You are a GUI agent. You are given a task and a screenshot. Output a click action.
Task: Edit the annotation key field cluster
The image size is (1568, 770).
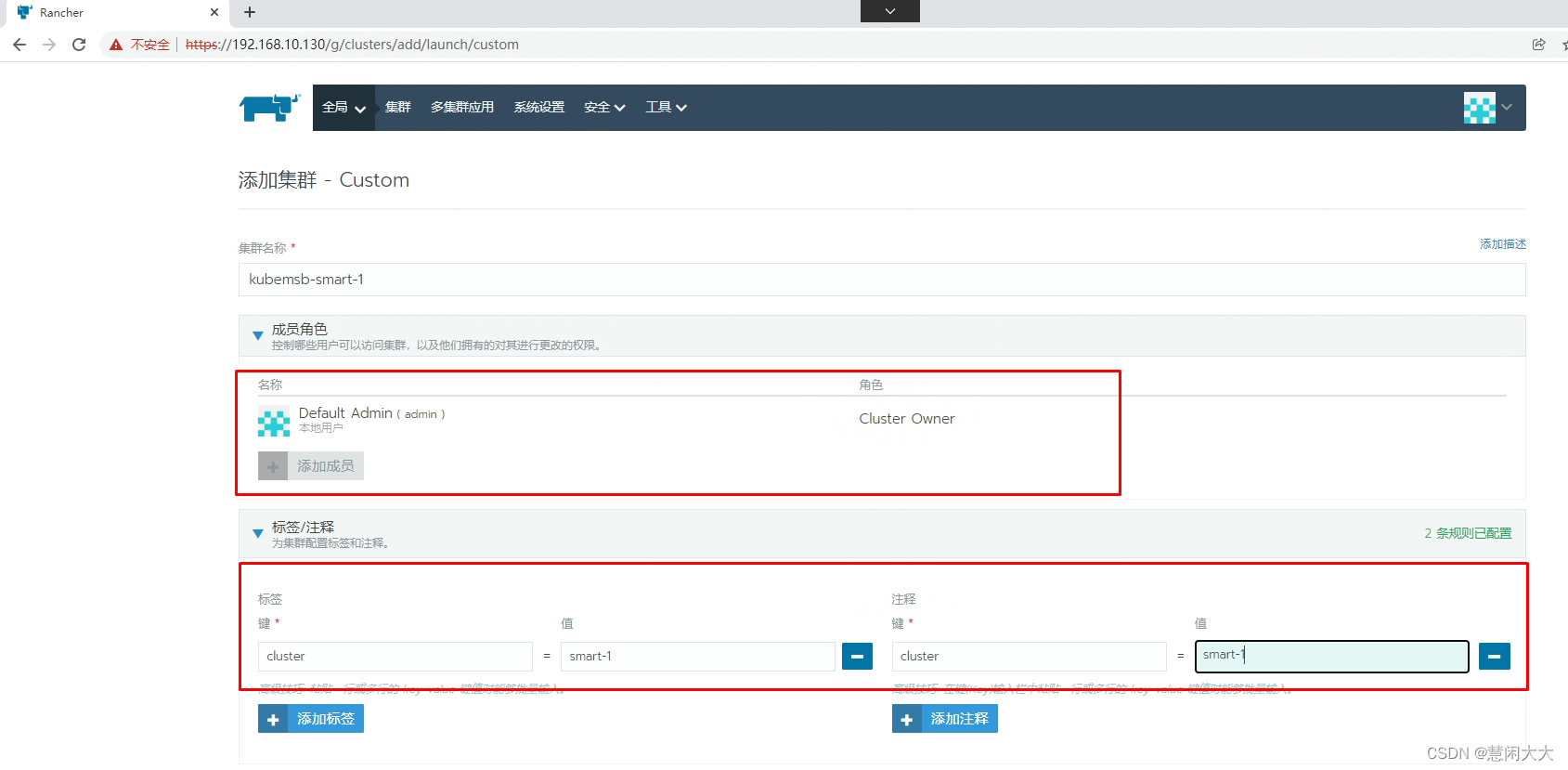tap(1029, 657)
